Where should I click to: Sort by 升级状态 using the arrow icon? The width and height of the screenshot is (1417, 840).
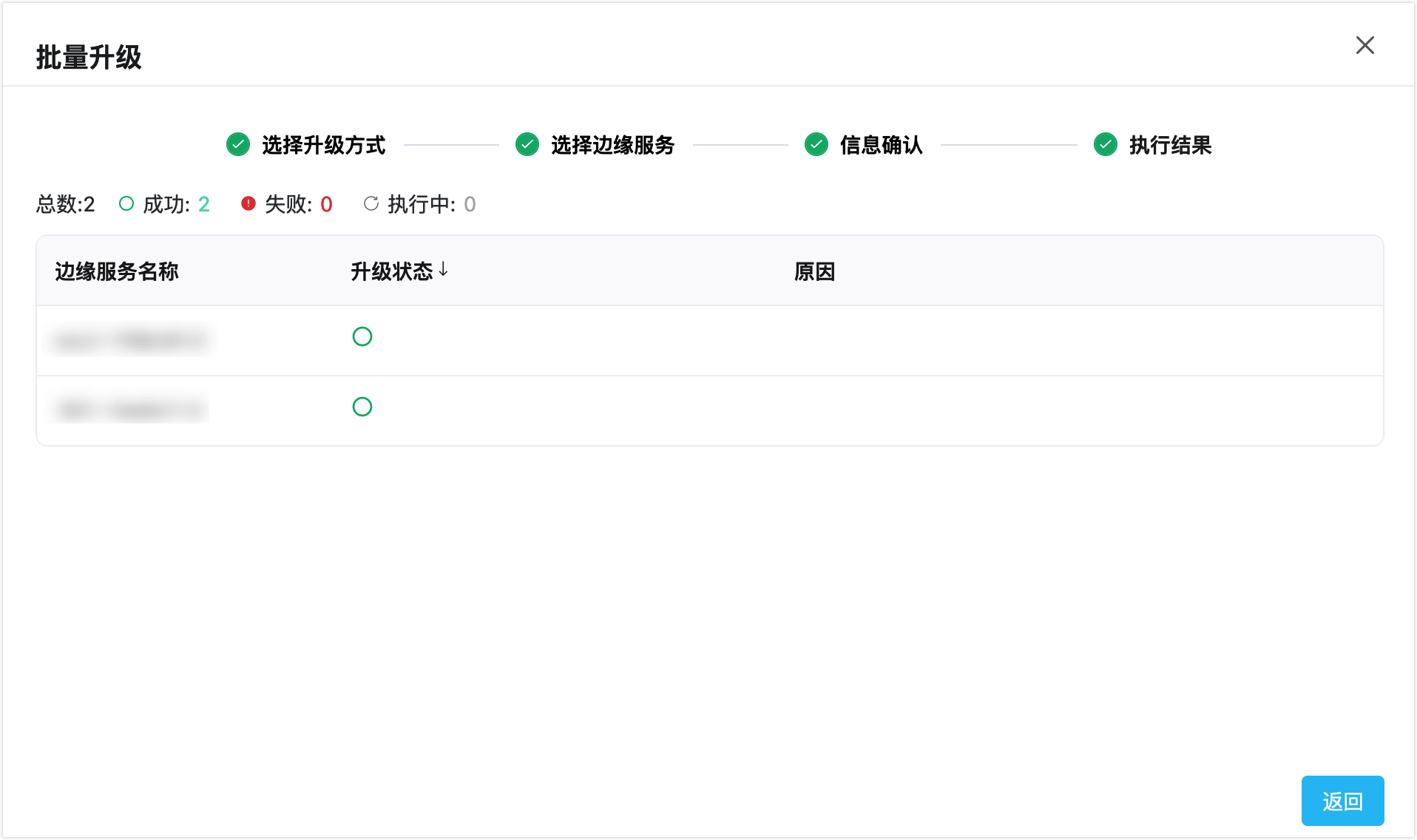444,270
